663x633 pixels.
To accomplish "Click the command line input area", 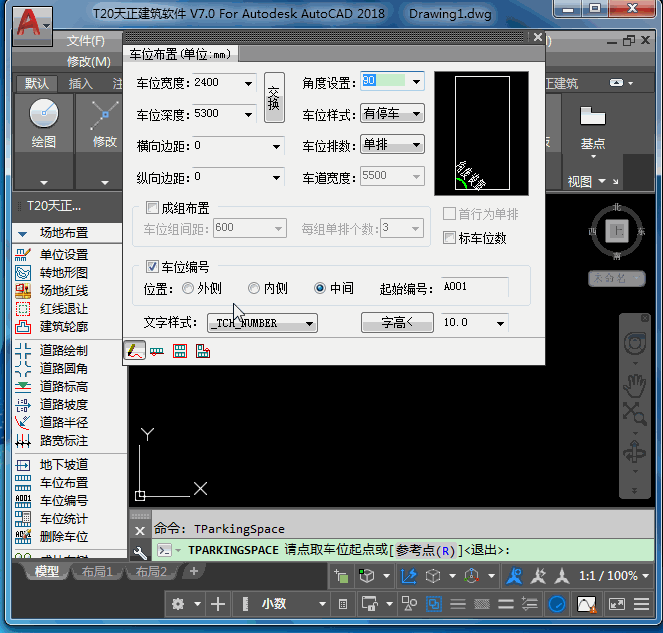I will [x=402, y=551].
